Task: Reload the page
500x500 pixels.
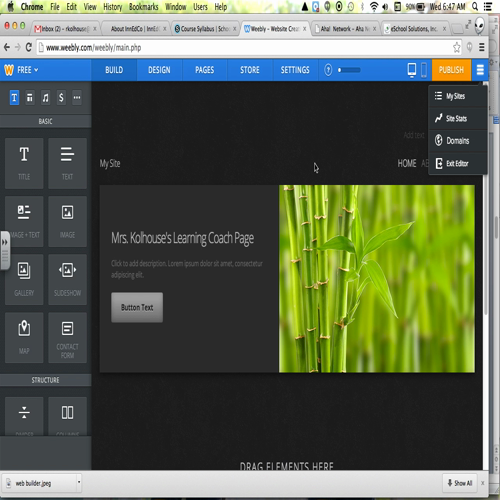Action: (29, 47)
